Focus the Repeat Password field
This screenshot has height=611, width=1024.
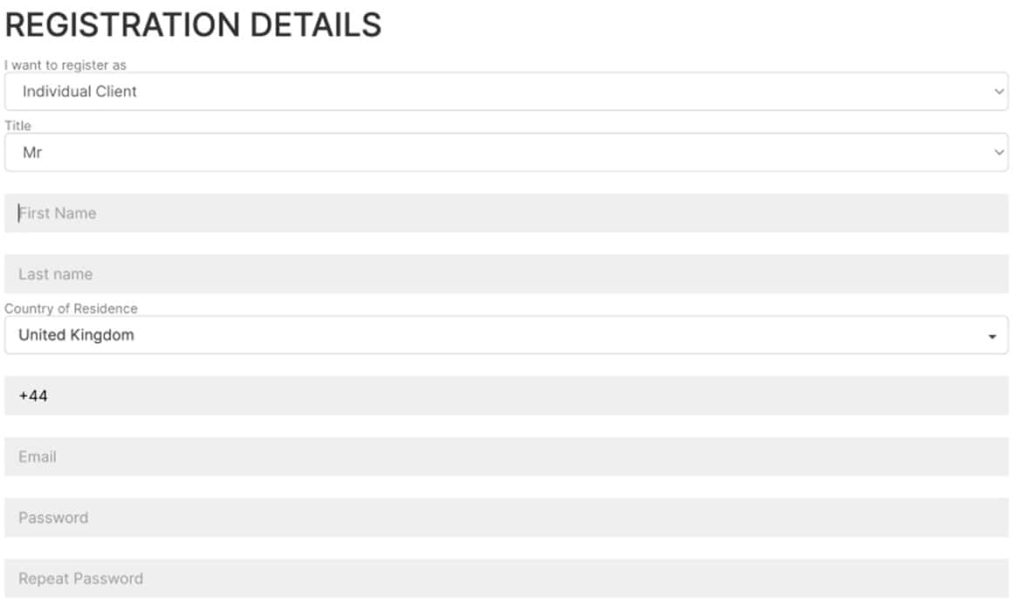[x=506, y=580]
